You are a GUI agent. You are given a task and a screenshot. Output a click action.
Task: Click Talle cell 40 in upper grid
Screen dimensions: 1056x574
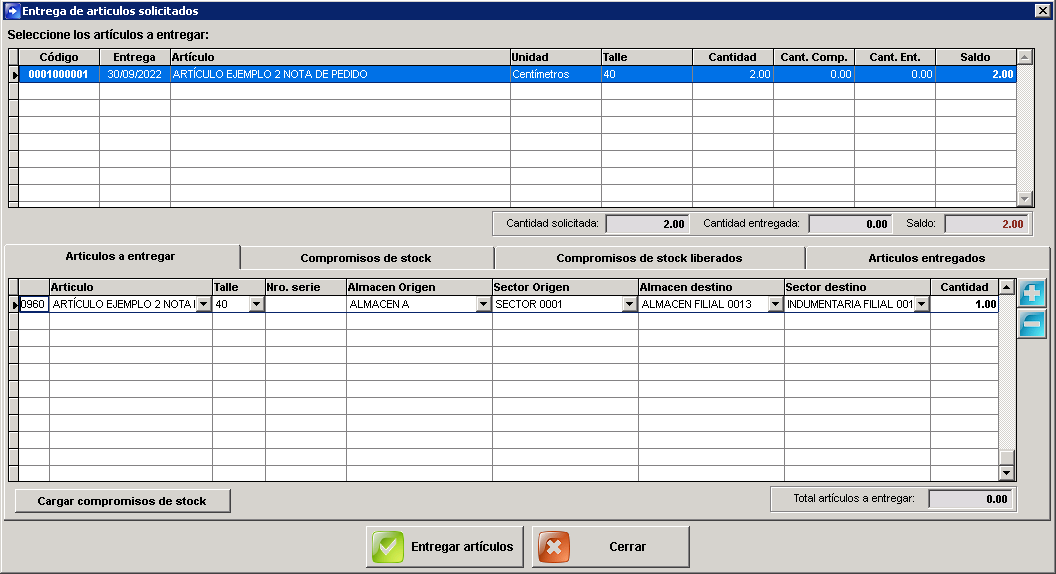(x=647, y=74)
